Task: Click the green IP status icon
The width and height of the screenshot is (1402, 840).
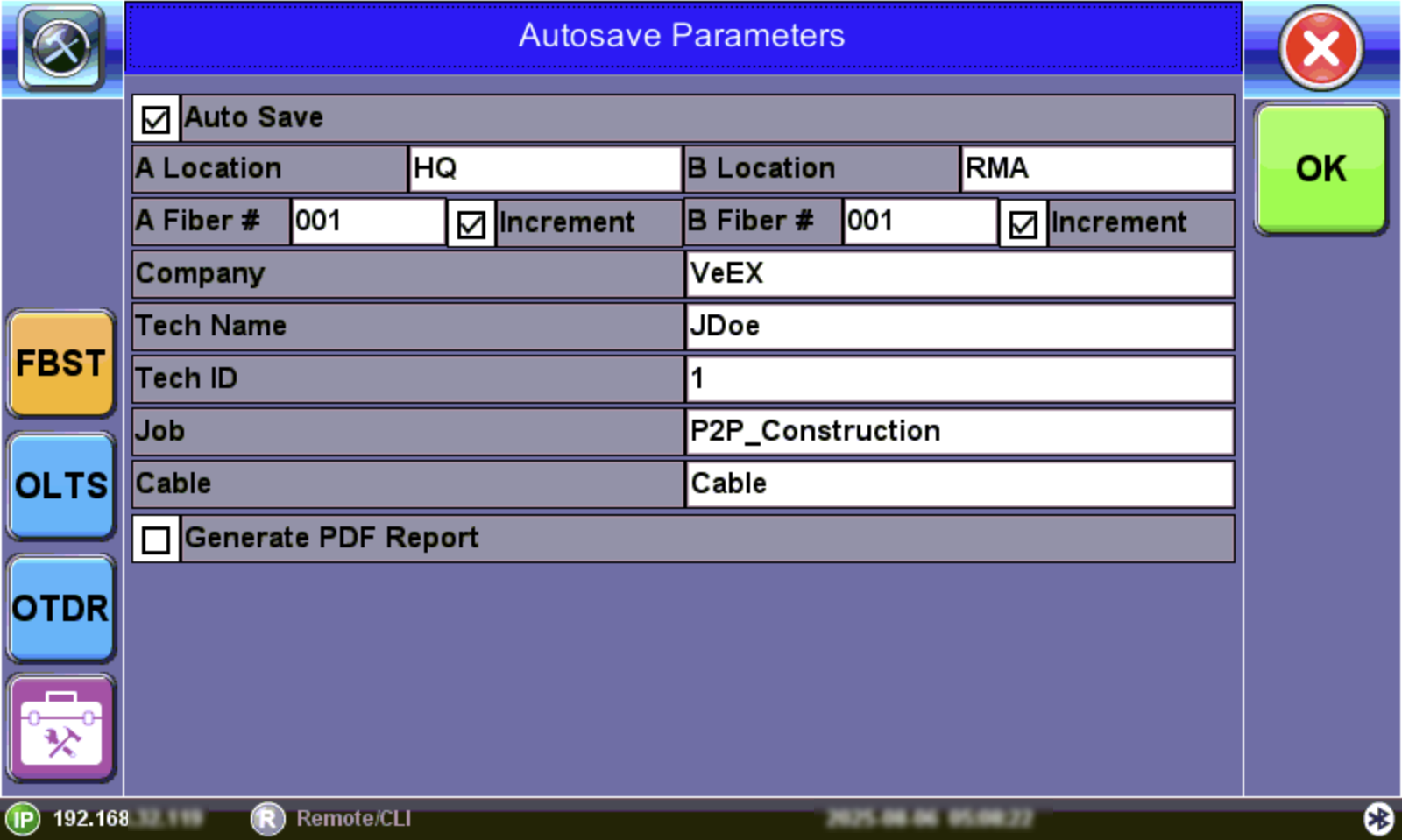Action: tap(23, 820)
